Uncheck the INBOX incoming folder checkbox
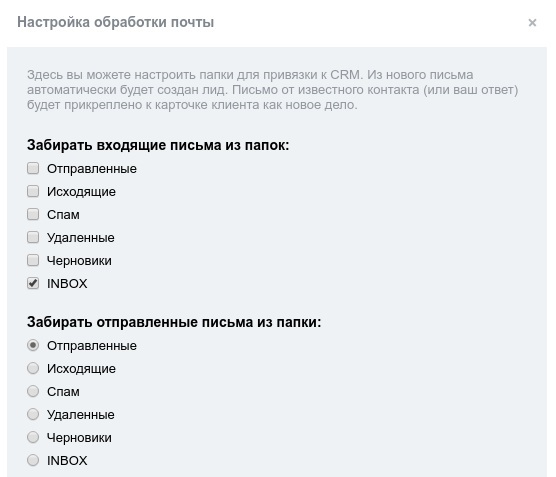This screenshot has width=556, height=477. (x=33, y=283)
